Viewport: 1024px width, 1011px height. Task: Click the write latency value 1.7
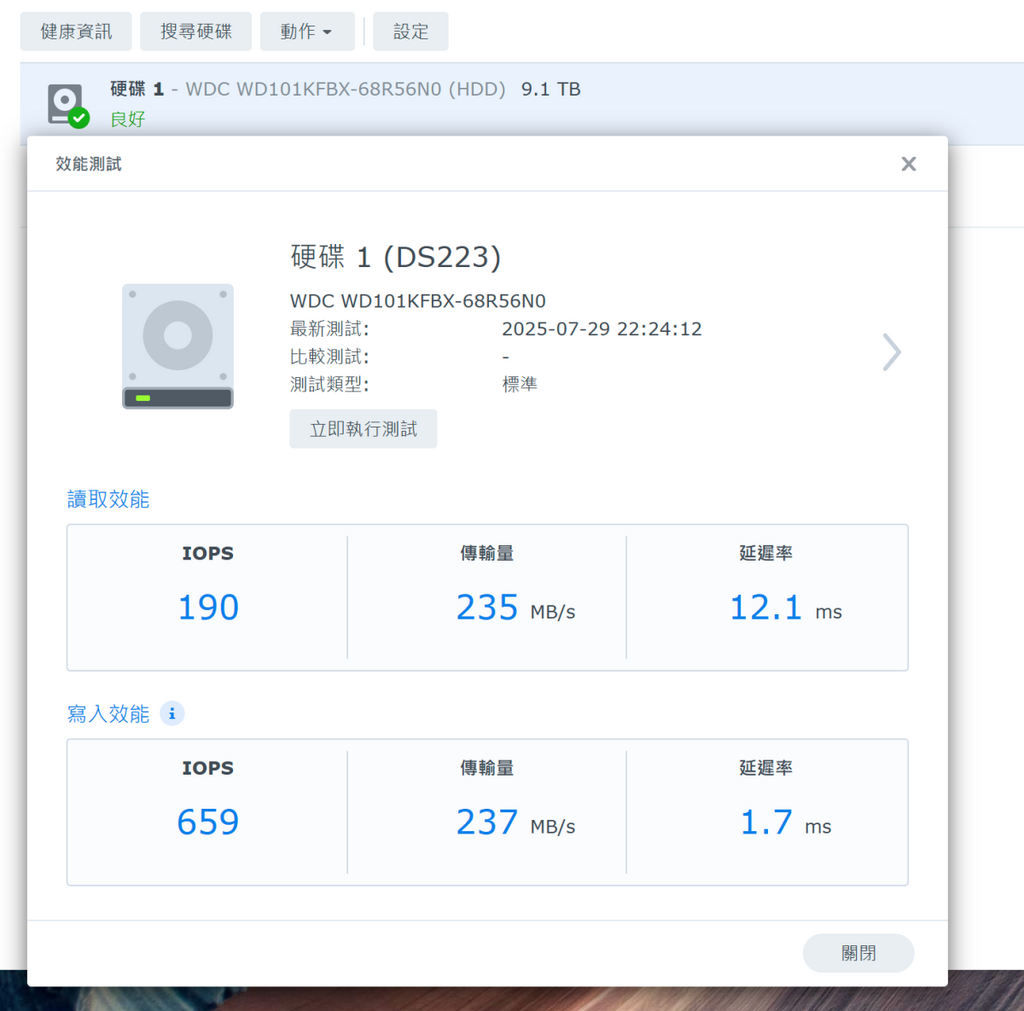[767, 822]
